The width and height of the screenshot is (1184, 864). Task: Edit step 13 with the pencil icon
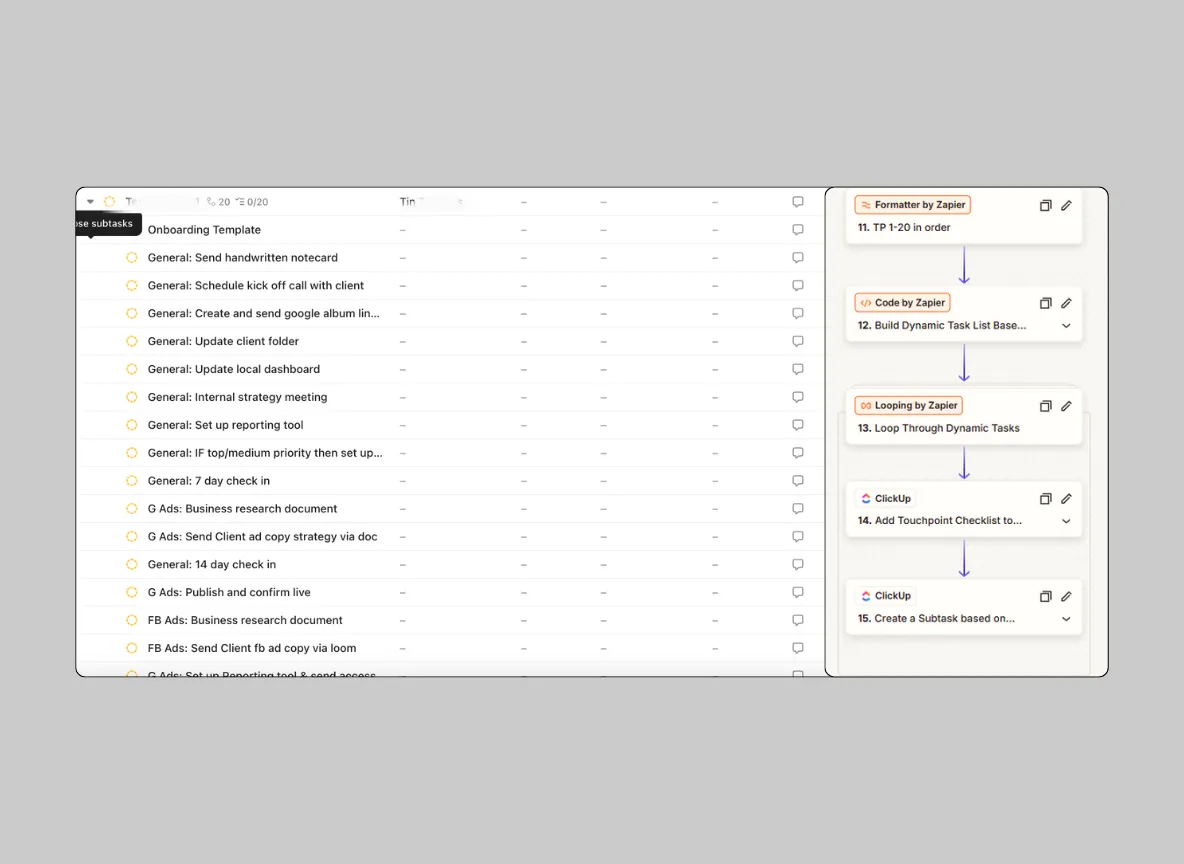click(1066, 405)
